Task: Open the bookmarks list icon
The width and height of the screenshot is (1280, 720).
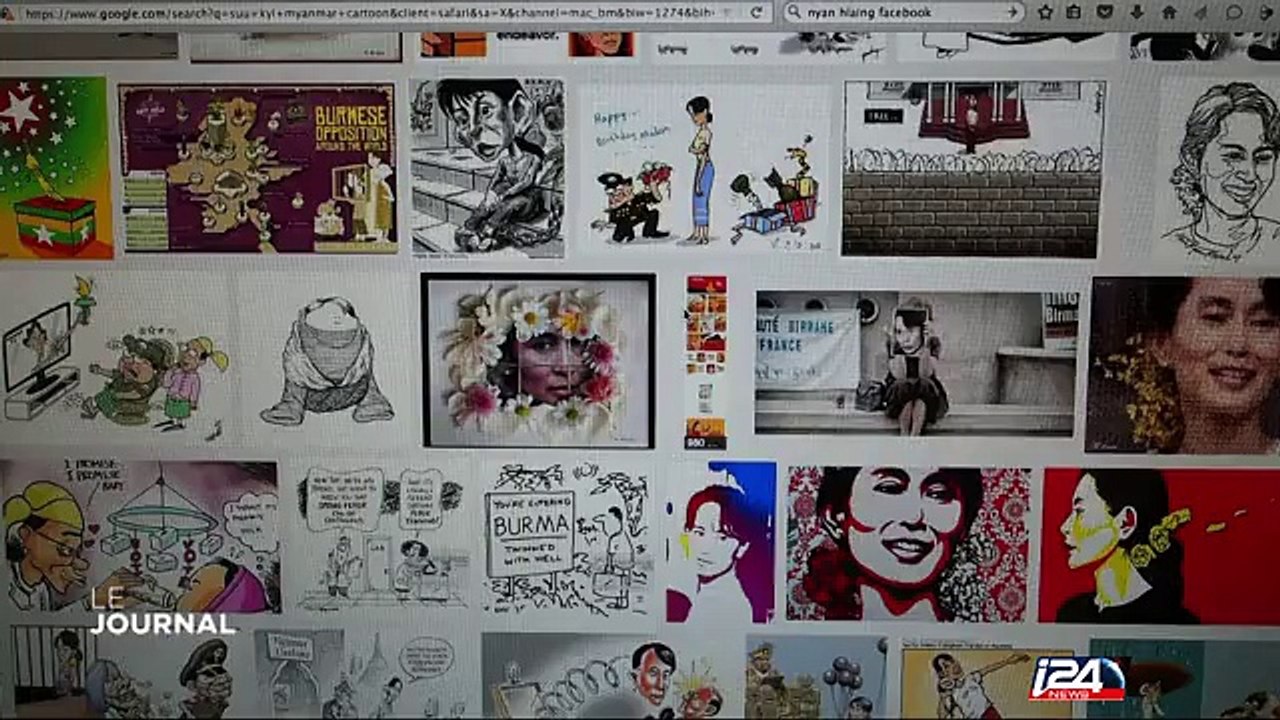Action: [1074, 12]
